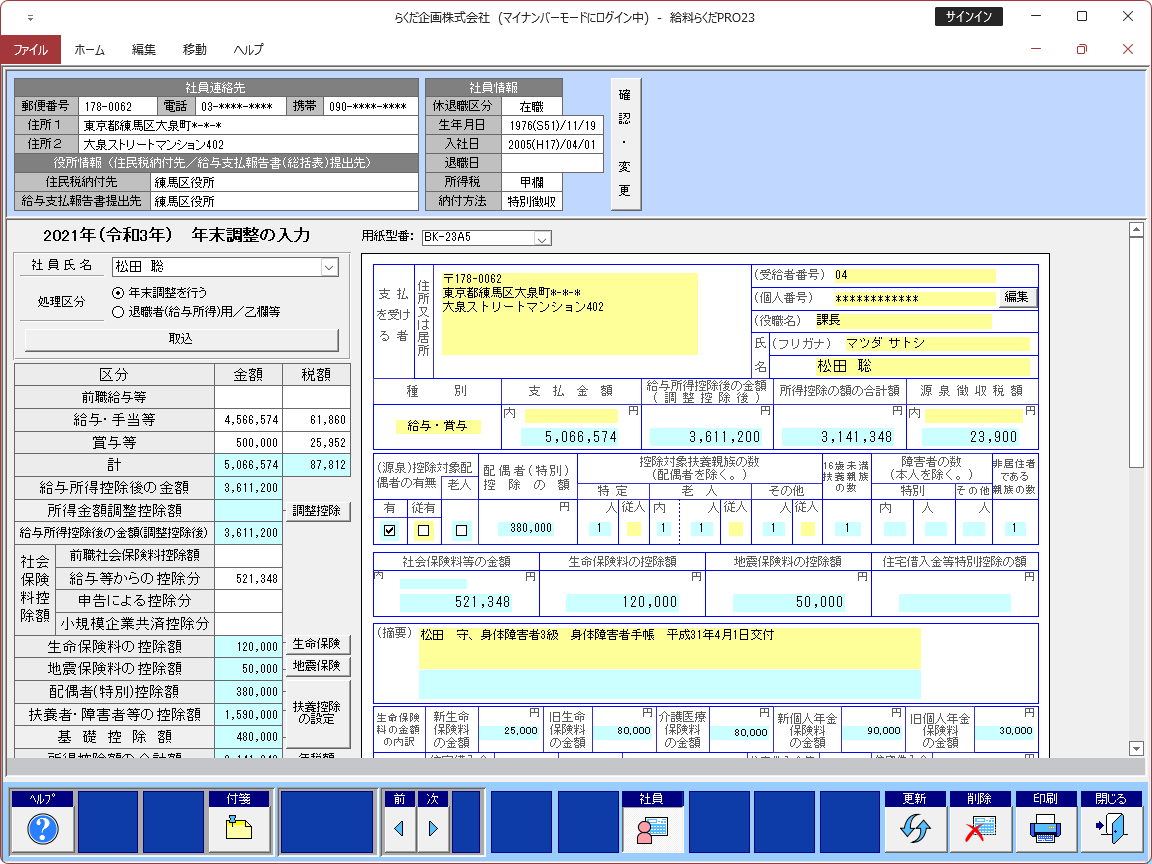Click the 扶養控除の設定 button

tap(317, 712)
